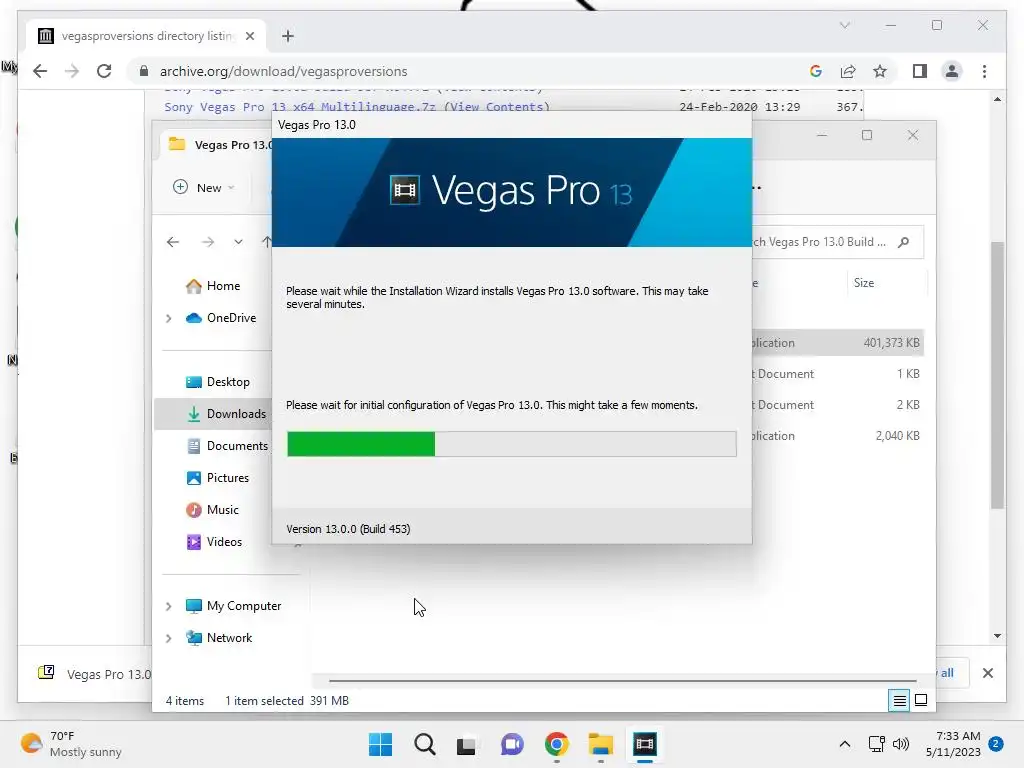Open Chrome's three-dot menu

[984, 71]
